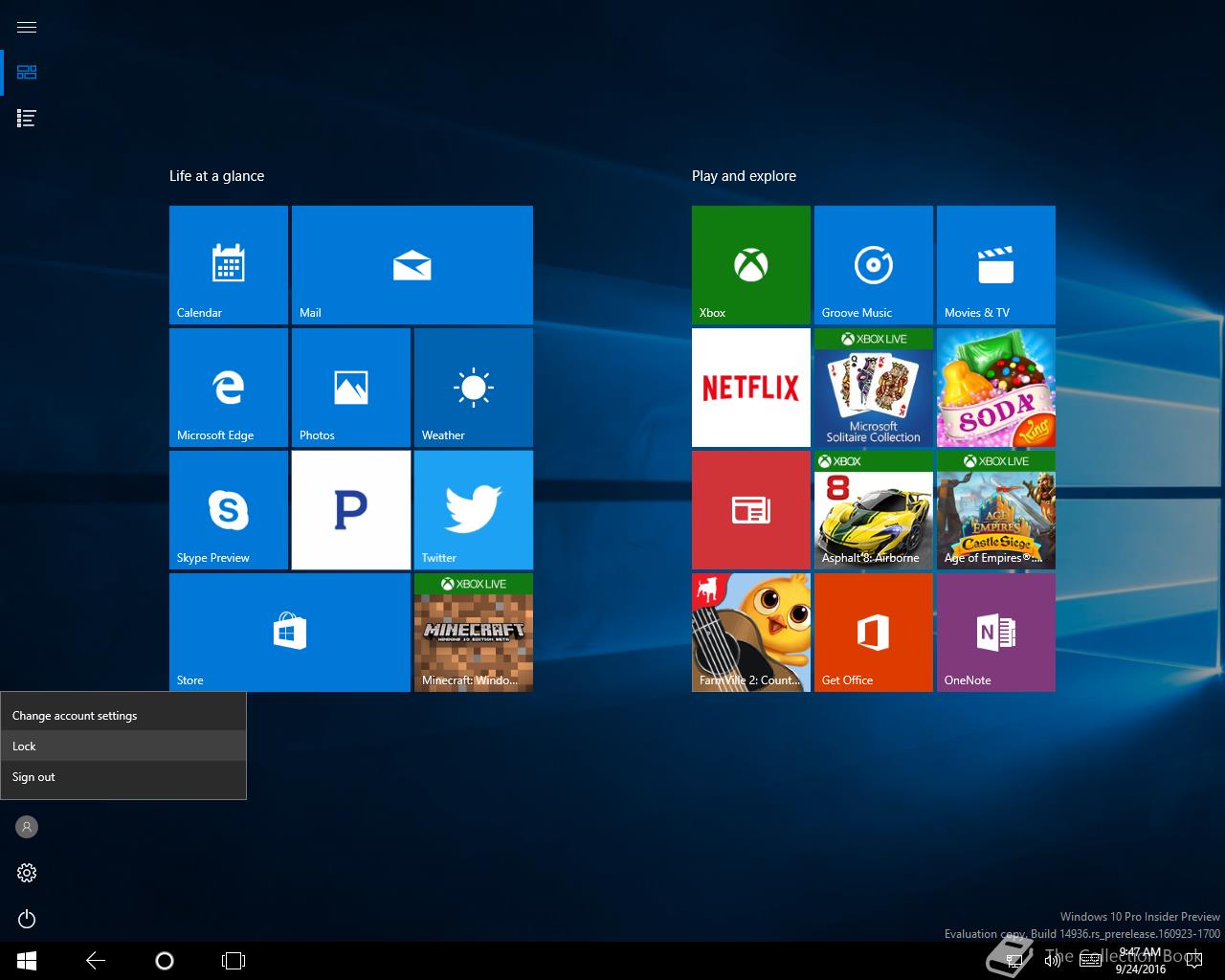Select Change account settings
1225x980 pixels.
coord(123,716)
